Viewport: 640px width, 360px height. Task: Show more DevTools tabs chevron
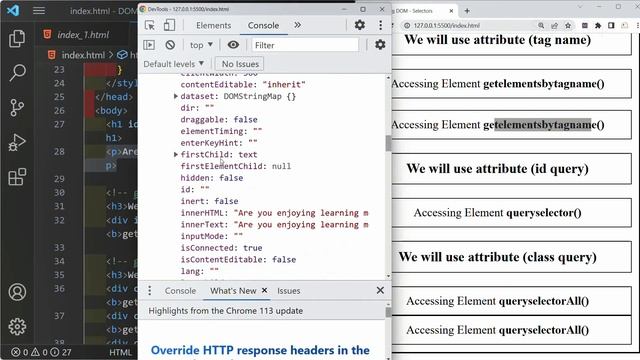(298, 25)
